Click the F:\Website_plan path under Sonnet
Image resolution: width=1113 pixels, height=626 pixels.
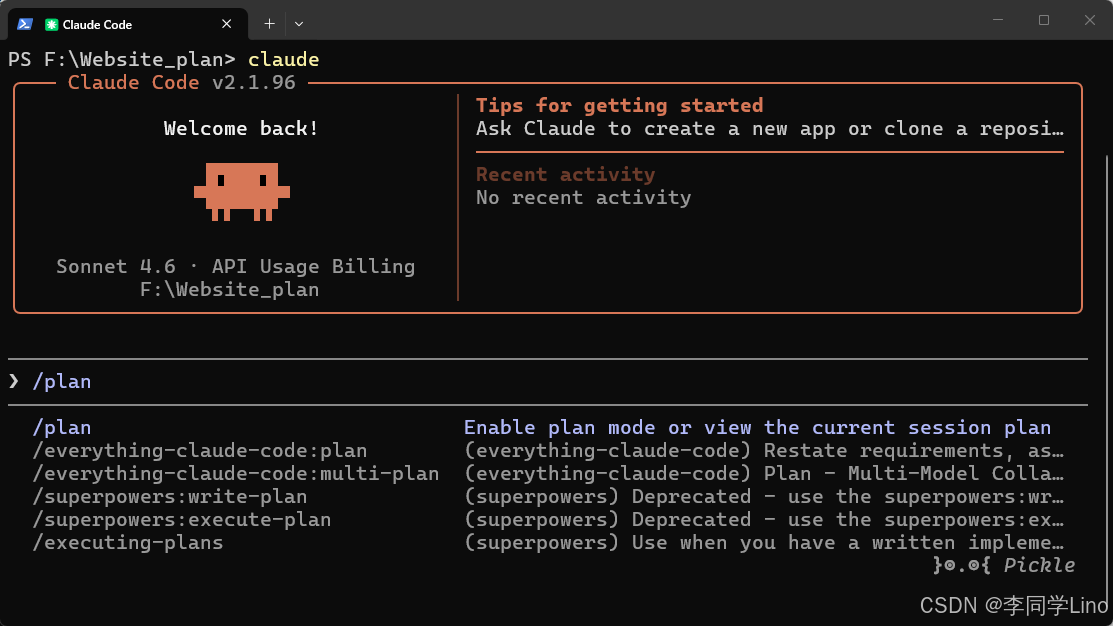229,290
